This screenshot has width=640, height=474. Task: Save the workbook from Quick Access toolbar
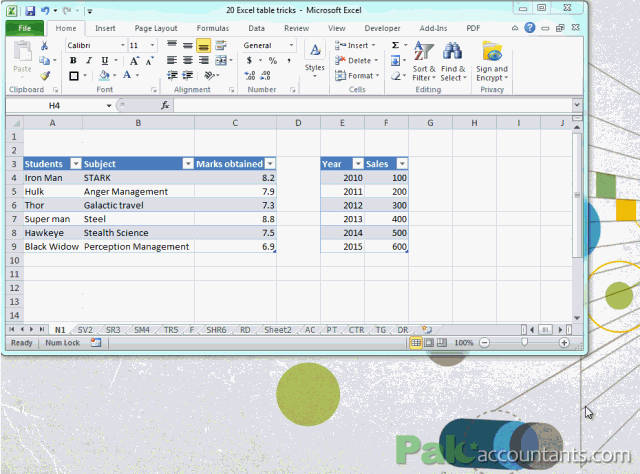30,11
